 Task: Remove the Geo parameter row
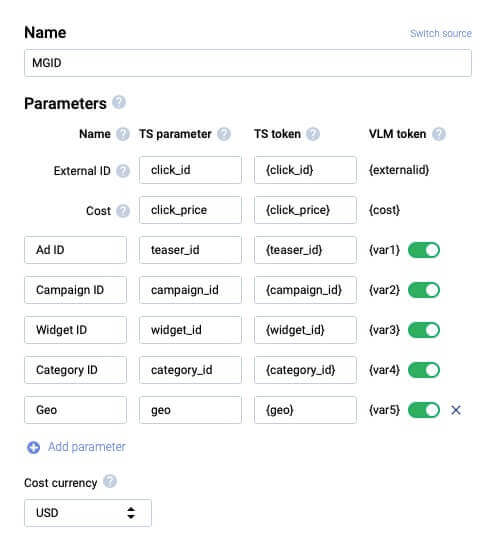pos(456,410)
